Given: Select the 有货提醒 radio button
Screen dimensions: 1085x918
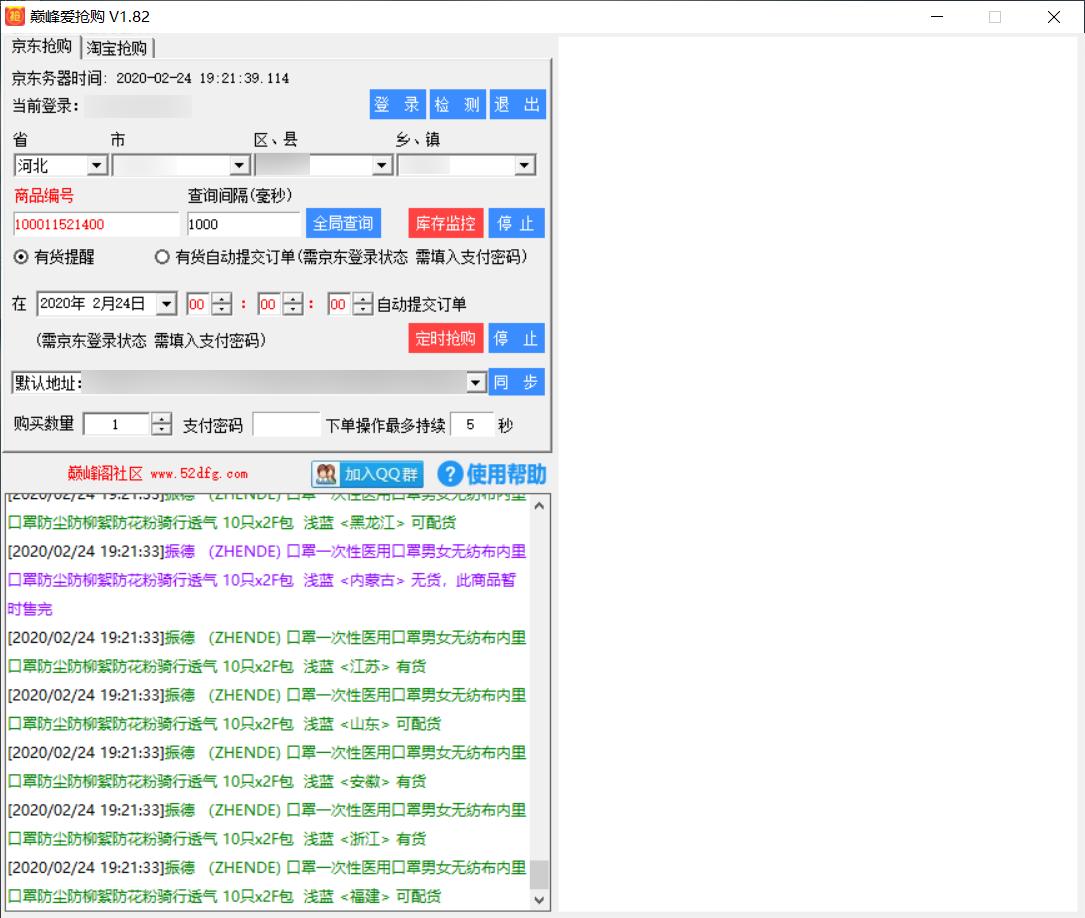Looking at the screenshot, I should click(21, 257).
